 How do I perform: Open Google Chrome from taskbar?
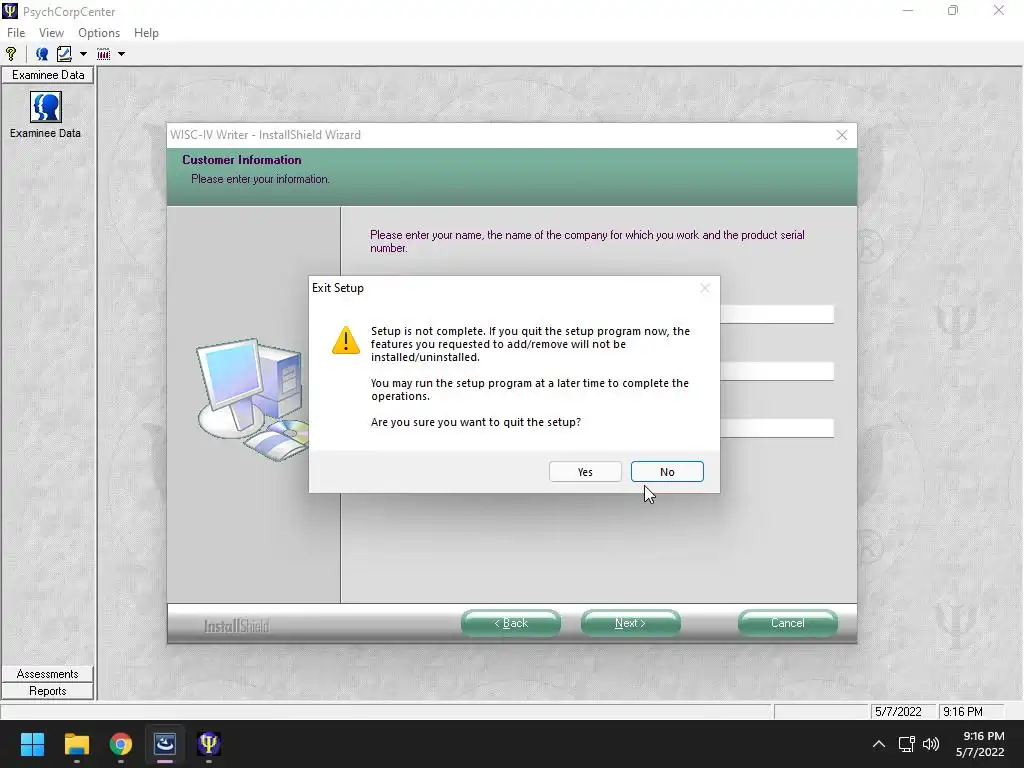pos(121,744)
